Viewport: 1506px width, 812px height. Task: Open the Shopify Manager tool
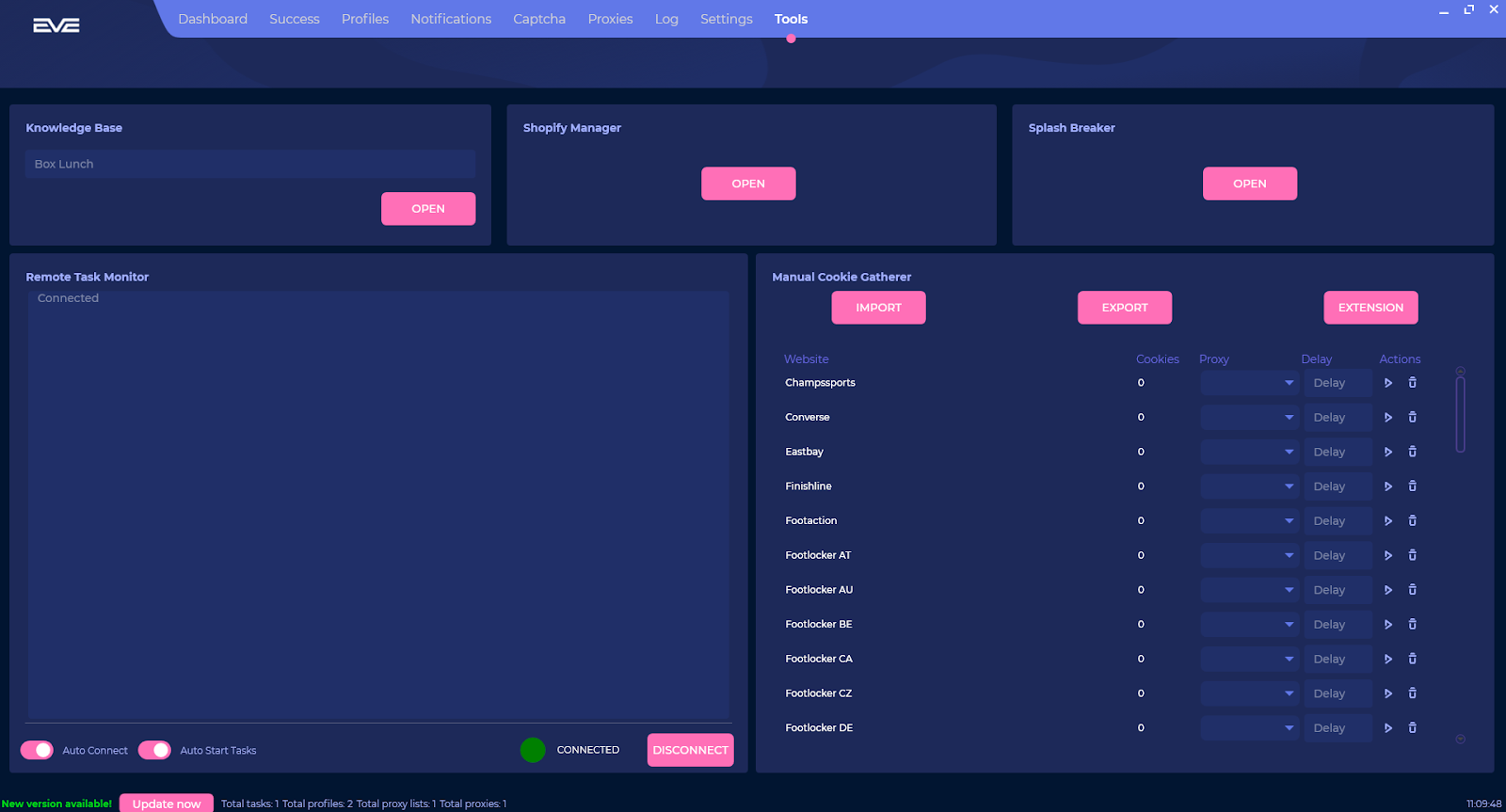748,183
